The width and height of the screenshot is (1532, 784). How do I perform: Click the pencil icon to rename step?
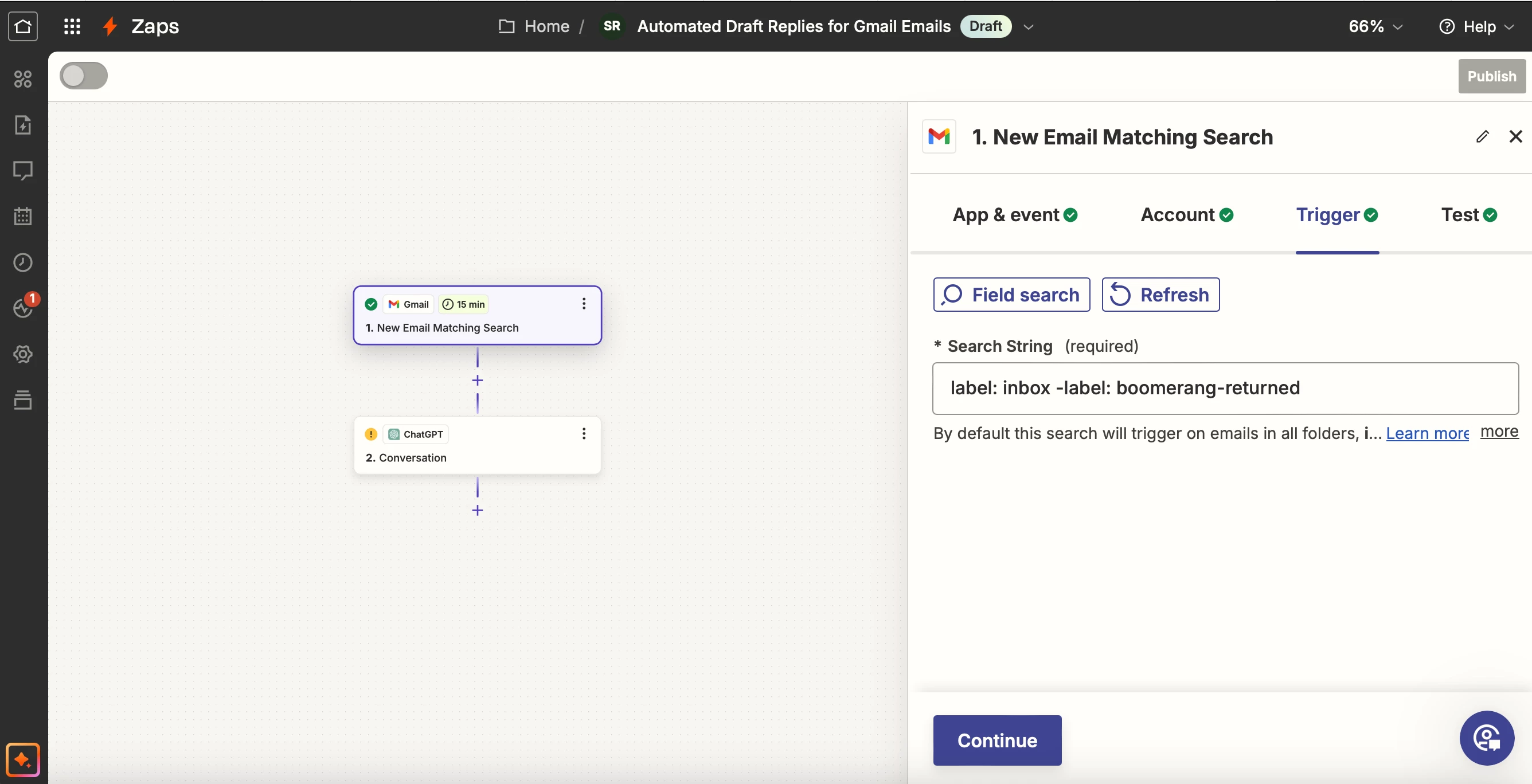[x=1482, y=137]
